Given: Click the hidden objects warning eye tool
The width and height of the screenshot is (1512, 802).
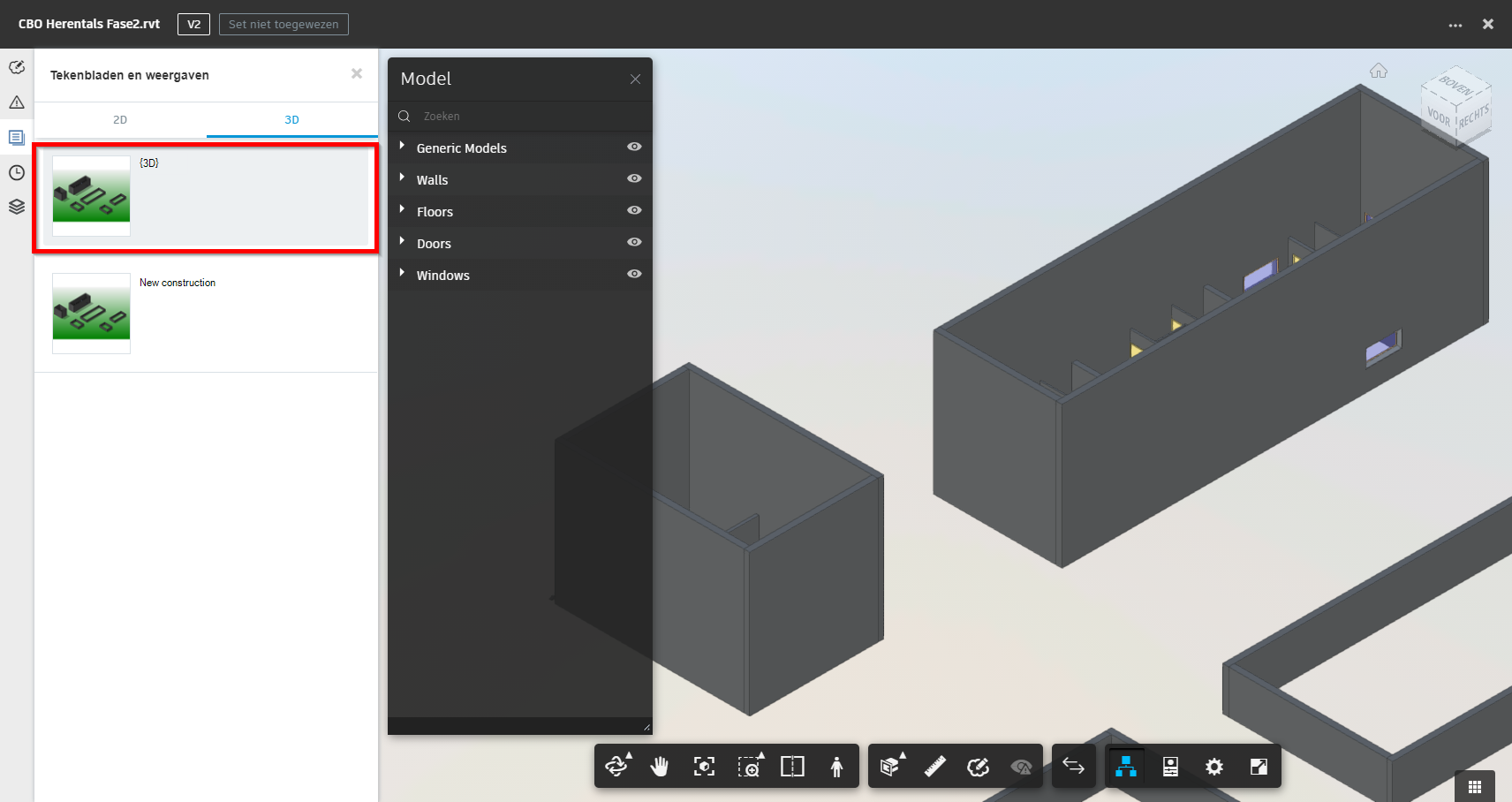Looking at the screenshot, I should point(1022,767).
